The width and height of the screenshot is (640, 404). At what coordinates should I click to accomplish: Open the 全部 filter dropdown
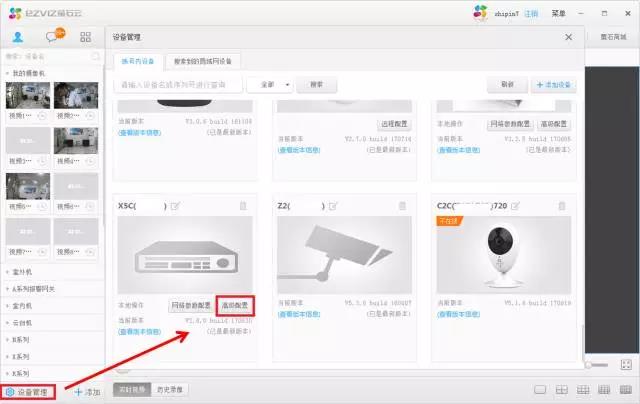coord(269,85)
